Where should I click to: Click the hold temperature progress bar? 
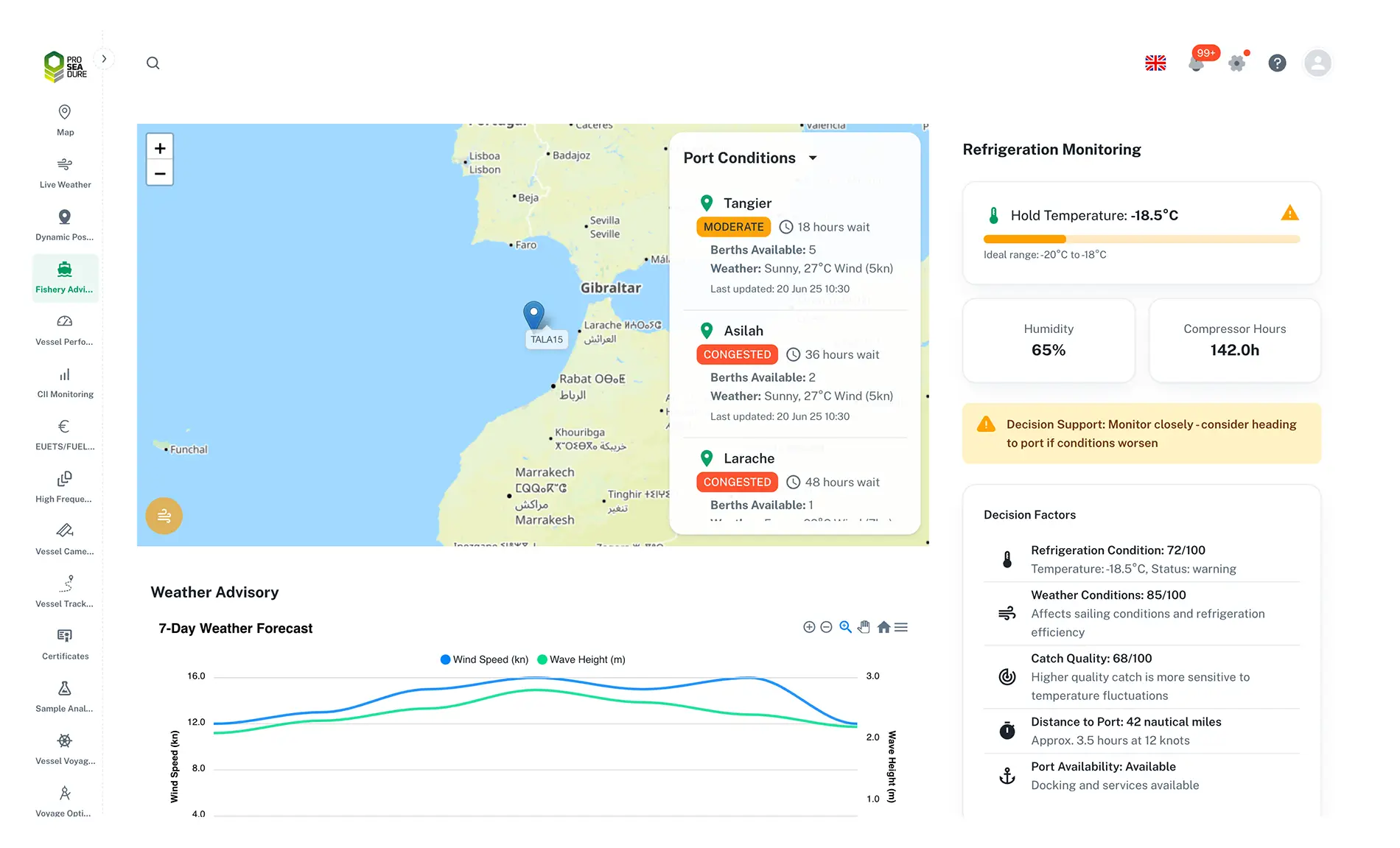(x=1141, y=239)
